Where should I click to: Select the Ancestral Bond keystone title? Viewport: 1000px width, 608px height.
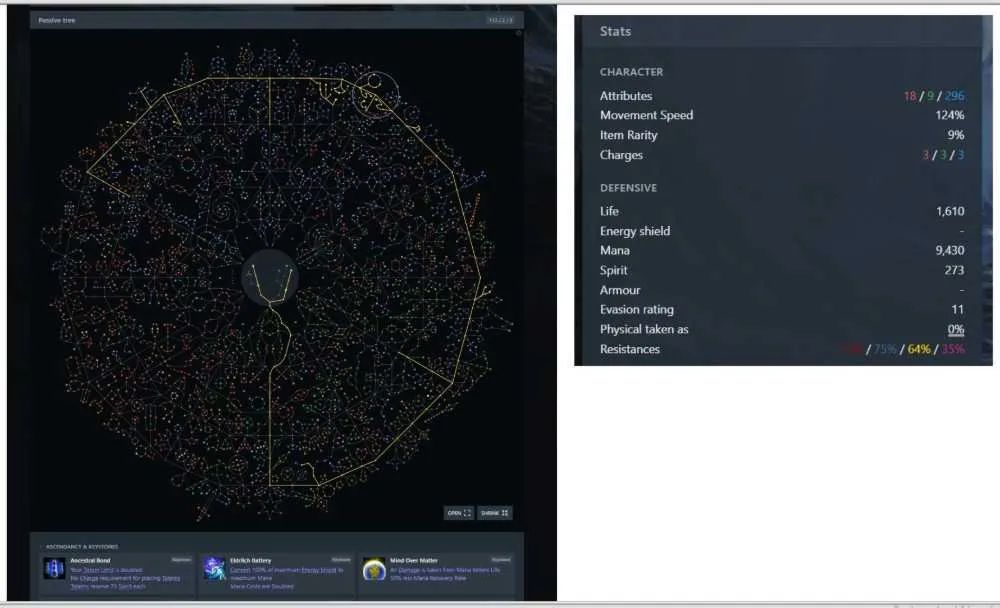click(x=90, y=561)
